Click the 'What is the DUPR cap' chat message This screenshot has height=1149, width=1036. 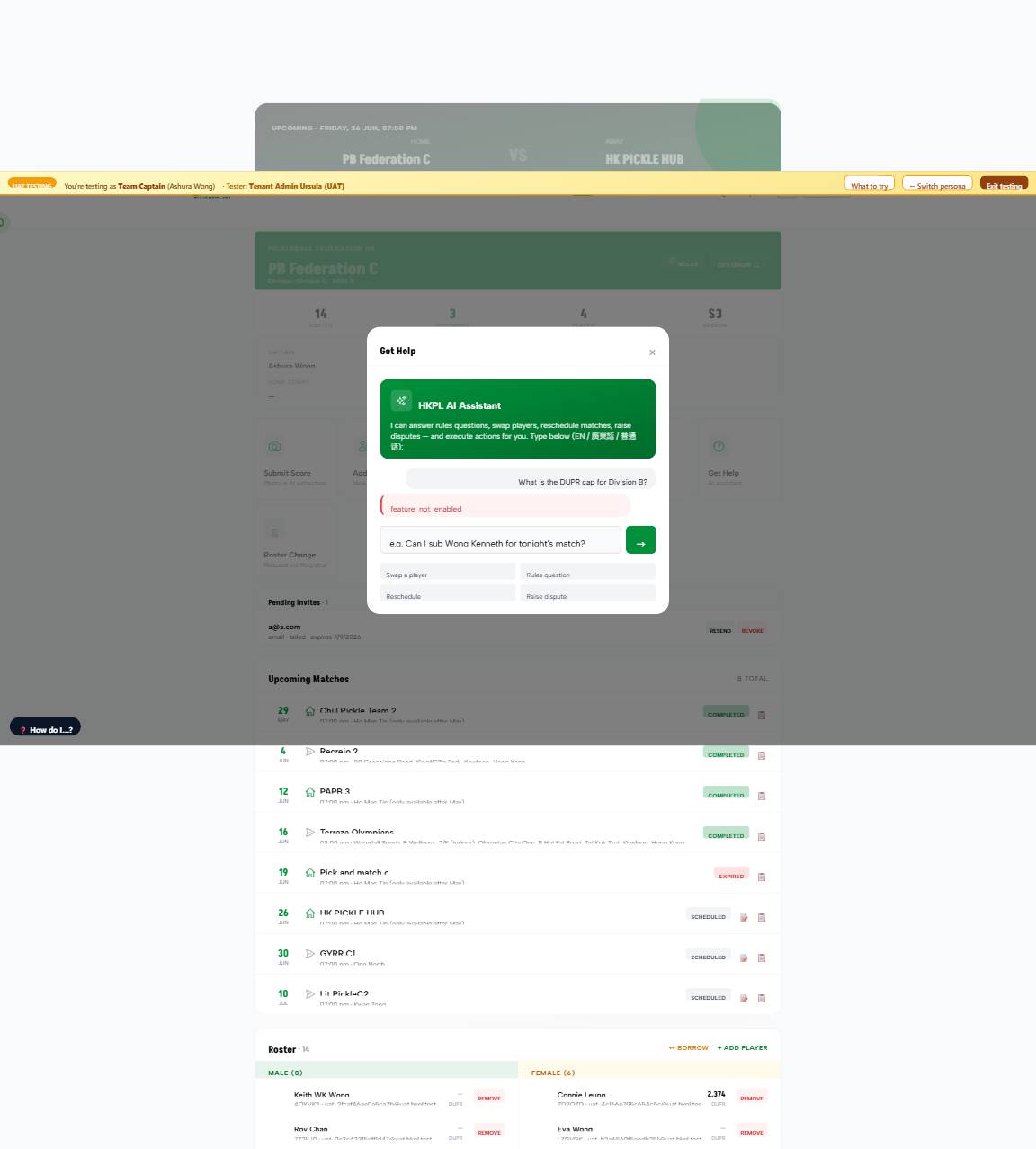point(531,479)
